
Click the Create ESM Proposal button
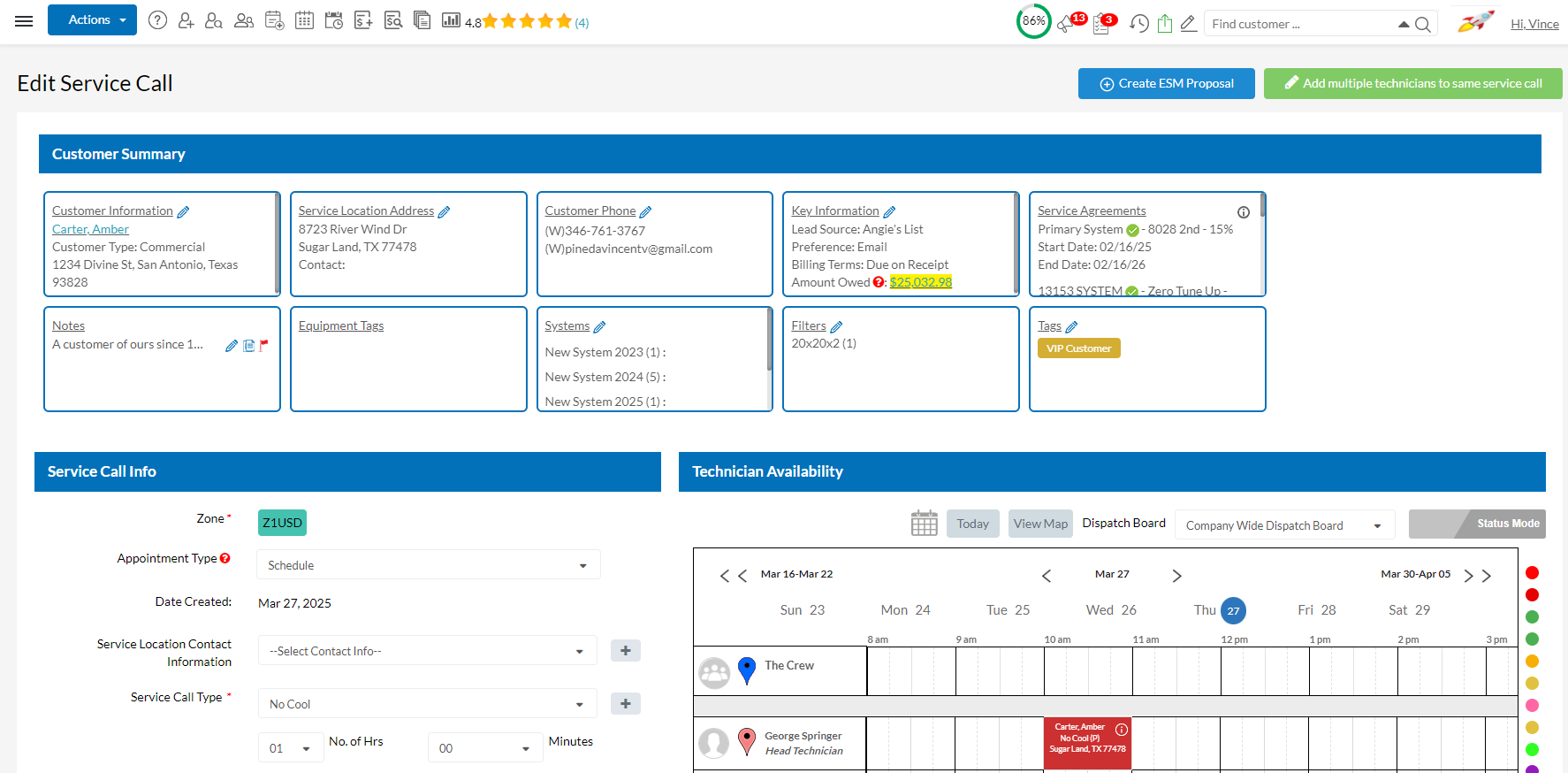pyautogui.click(x=1166, y=84)
